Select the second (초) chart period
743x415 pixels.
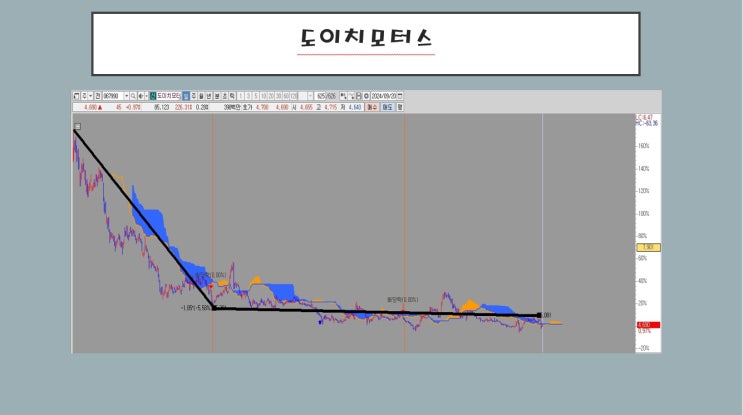point(225,96)
